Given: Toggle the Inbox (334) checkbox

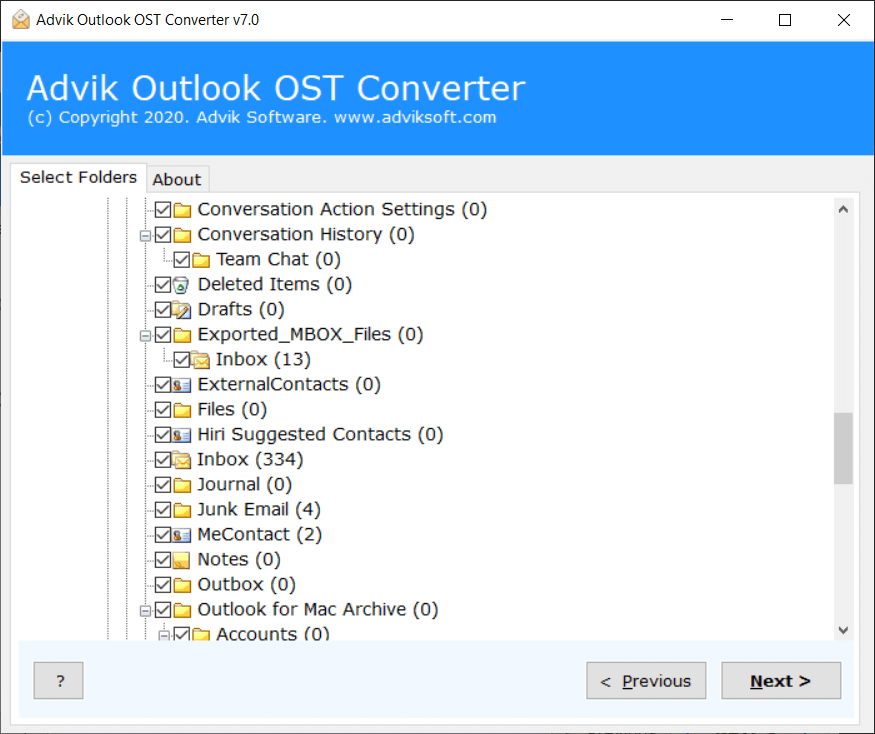Looking at the screenshot, I should point(163,460).
